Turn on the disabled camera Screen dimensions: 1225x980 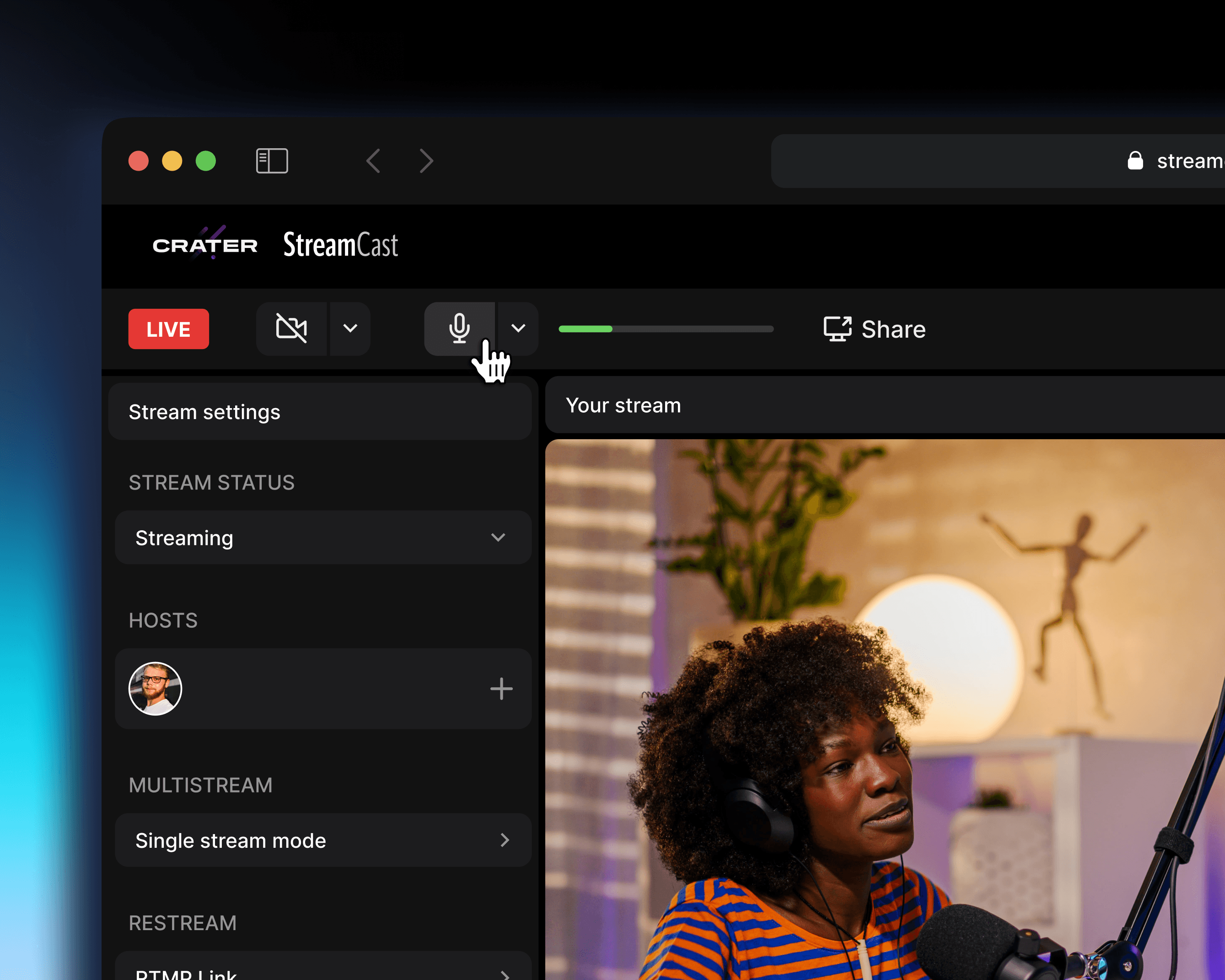291,328
